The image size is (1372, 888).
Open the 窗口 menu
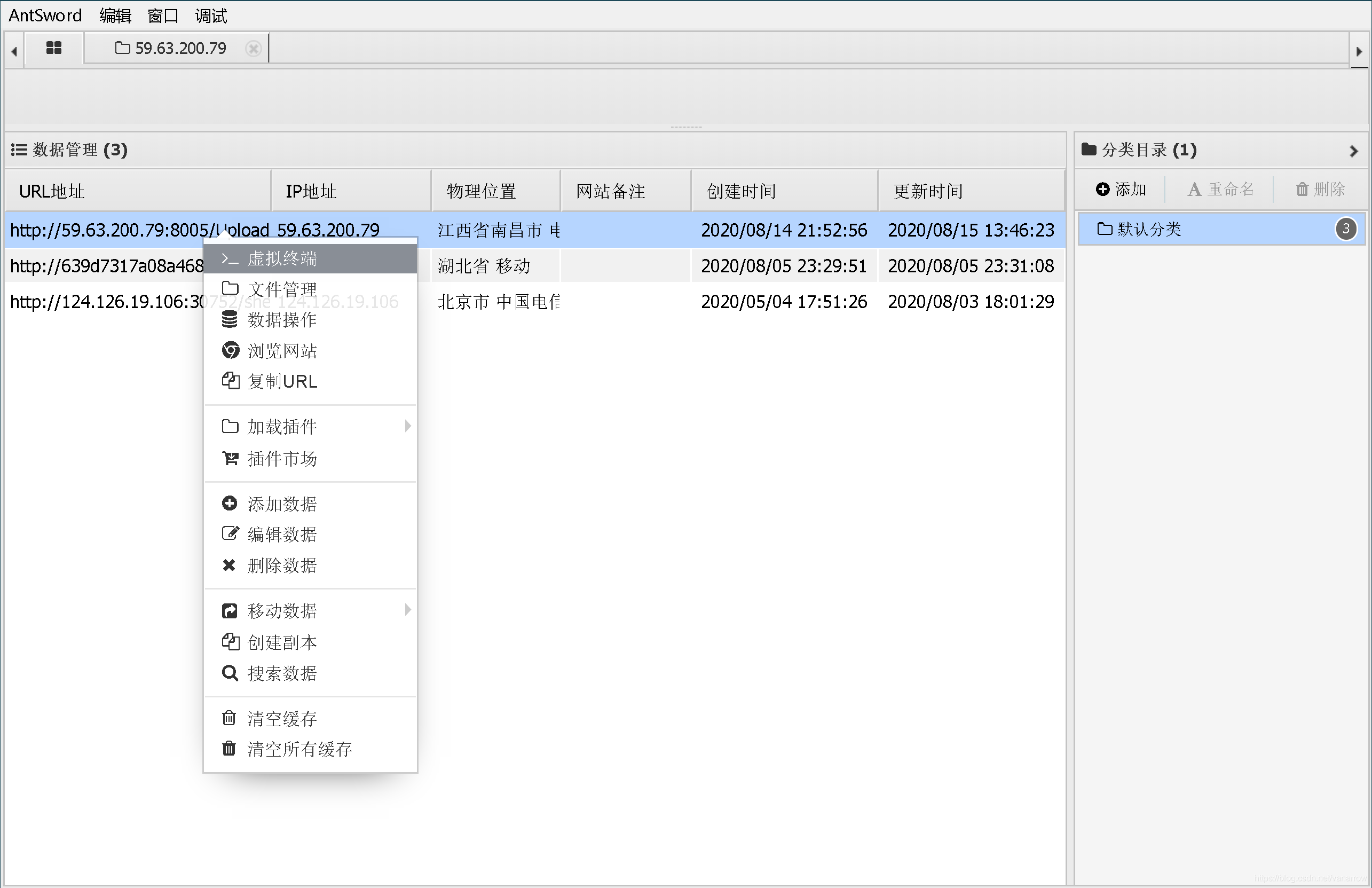pyautogui.click(x=163, y=15)
